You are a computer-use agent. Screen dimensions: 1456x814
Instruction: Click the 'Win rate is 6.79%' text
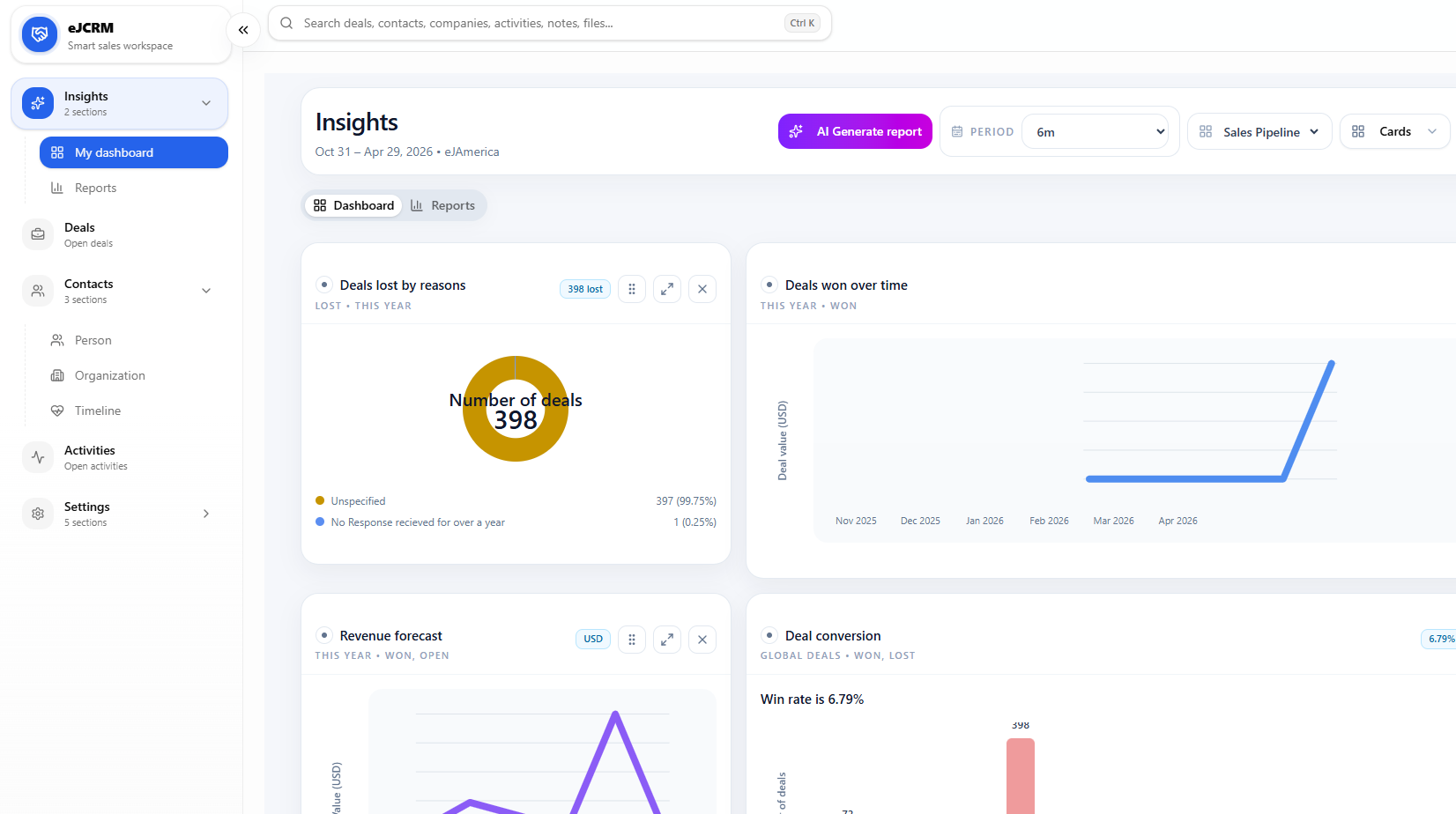pyautogui.click(x=812, y=699)
